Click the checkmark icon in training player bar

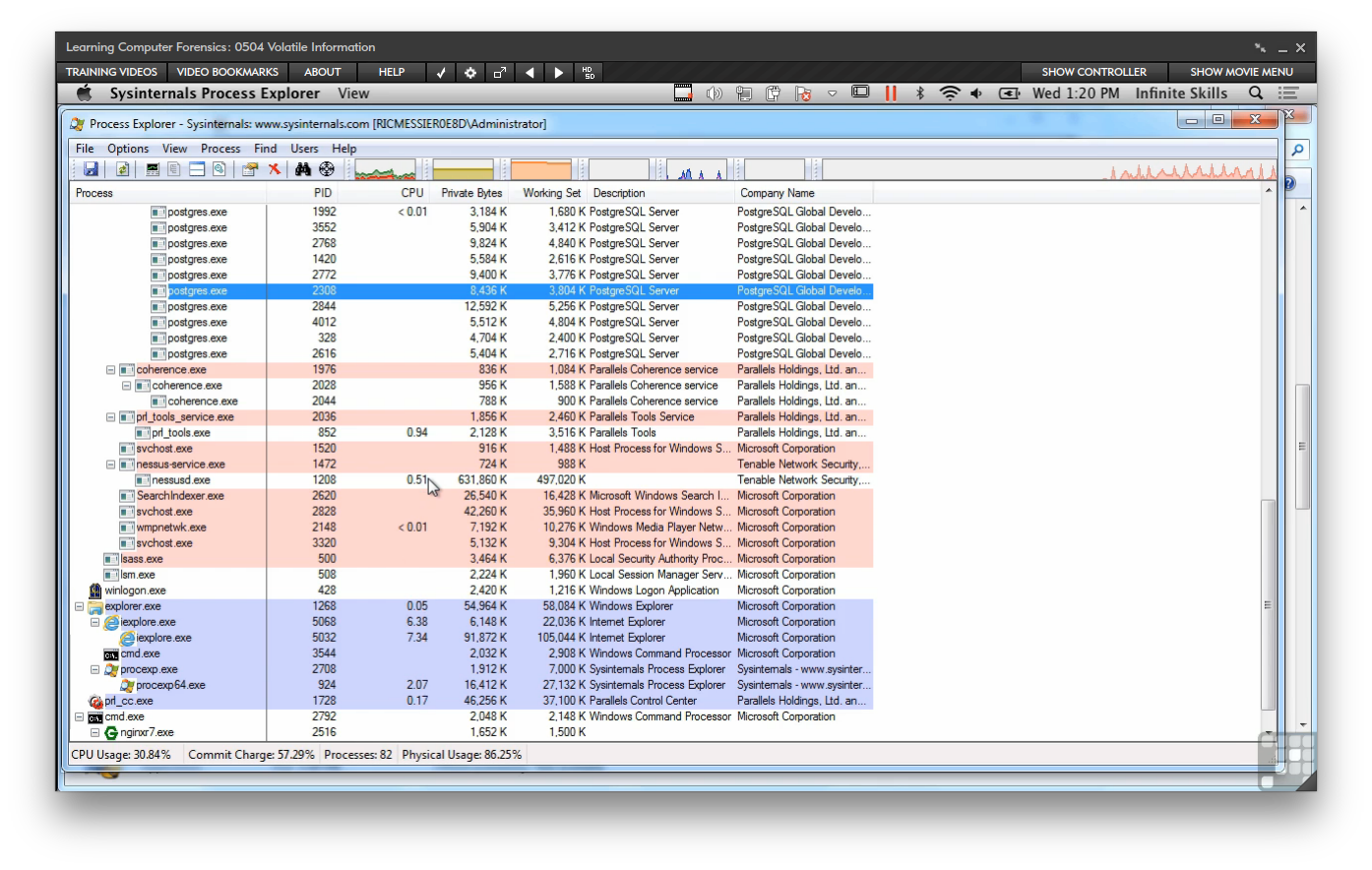point(441,72)
